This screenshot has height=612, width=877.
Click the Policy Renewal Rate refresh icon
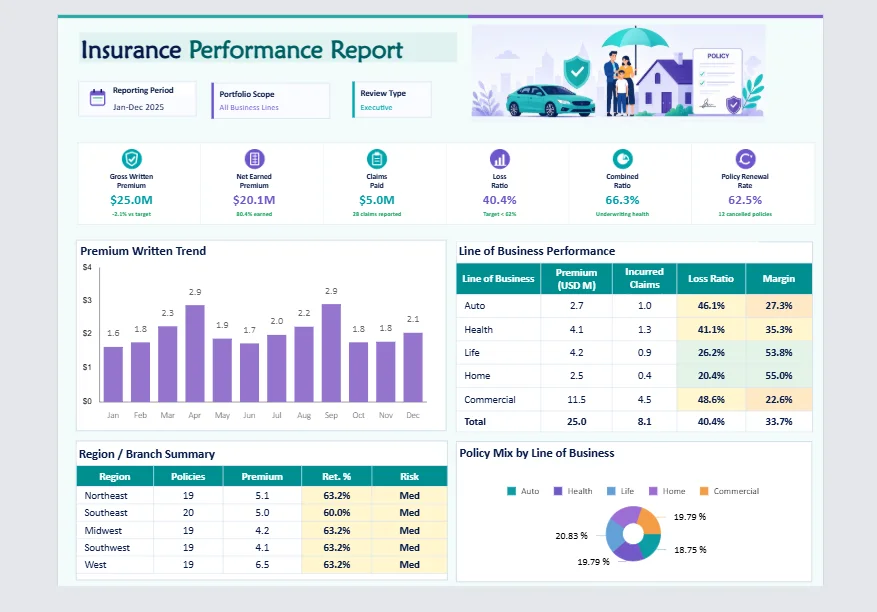pyautogui.click(x=745, y=159)
